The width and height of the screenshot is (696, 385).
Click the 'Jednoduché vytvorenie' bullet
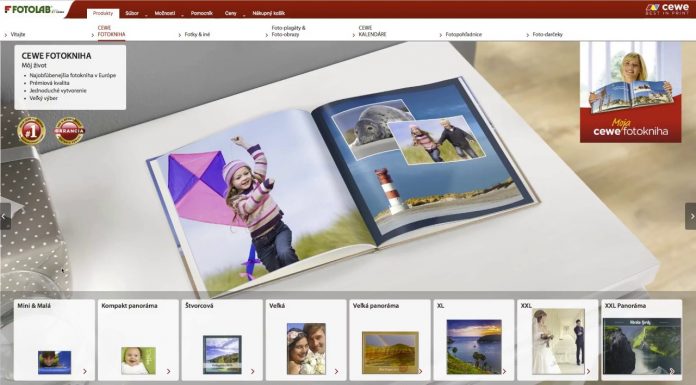point(58,91)
